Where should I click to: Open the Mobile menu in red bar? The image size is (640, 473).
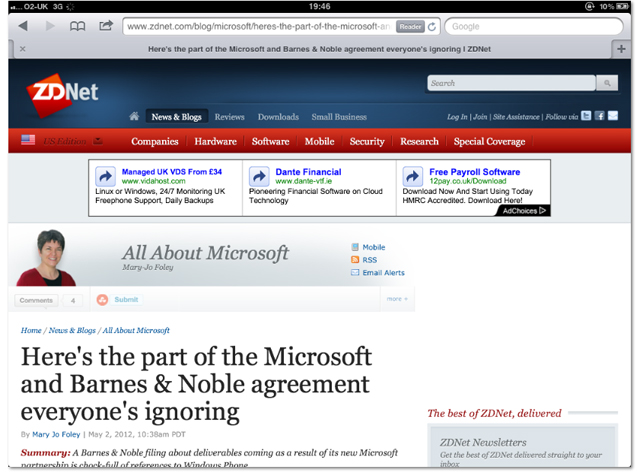[320, 142]
